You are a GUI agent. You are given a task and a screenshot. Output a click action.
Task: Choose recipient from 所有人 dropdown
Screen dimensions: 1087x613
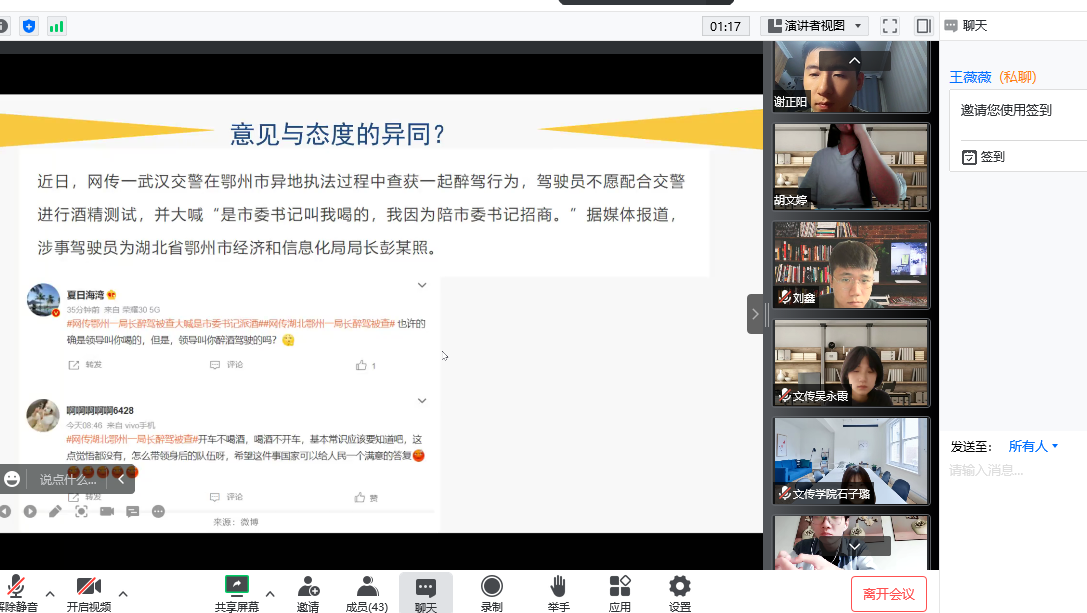[x=1033, y=446]
